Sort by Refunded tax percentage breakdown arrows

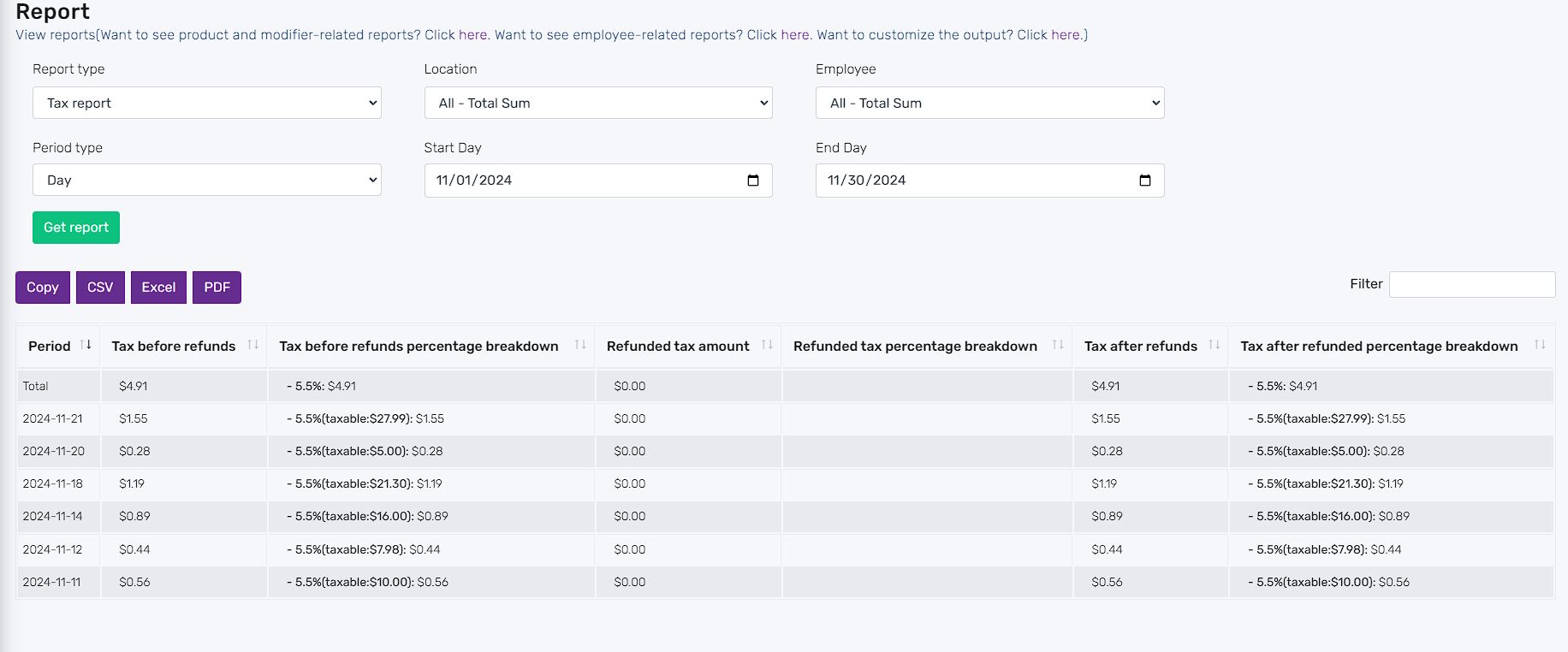click(x=1058, y=345)
